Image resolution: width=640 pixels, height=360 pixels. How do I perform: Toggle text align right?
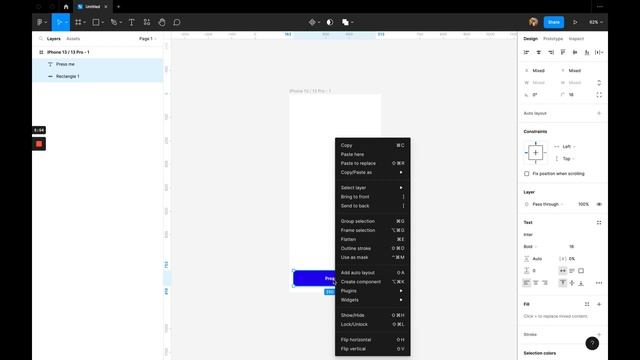click(x=545, y=283)
